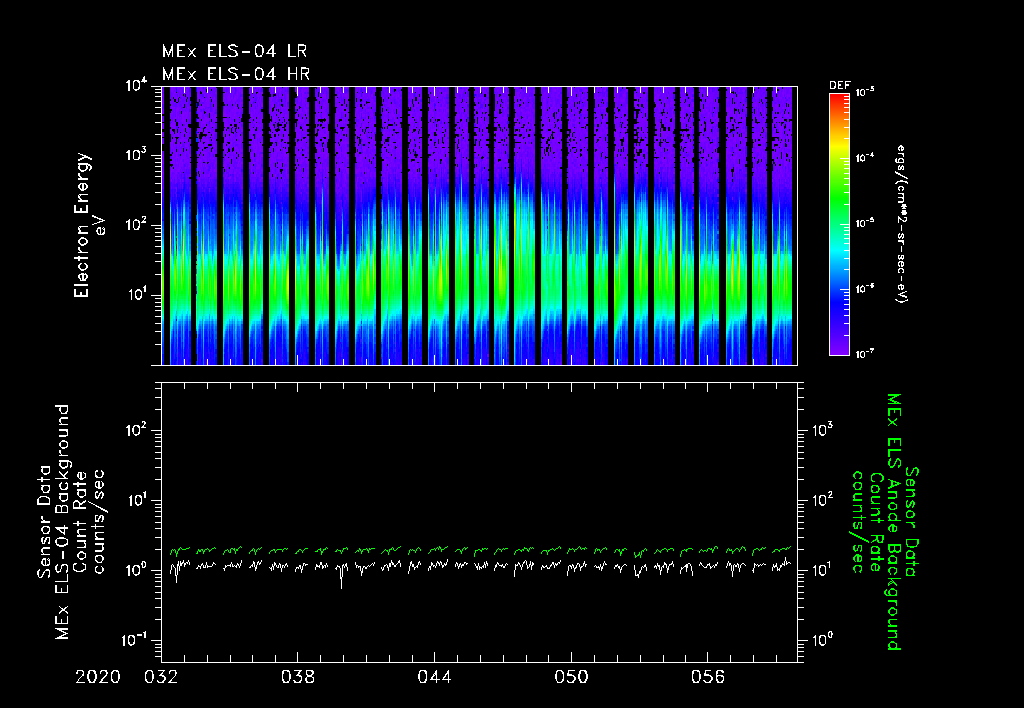Click the 10^-1 tick on the lower left axis
Image resolution: width=1024 pixels, height=708 pixels.
coord(136,639)
